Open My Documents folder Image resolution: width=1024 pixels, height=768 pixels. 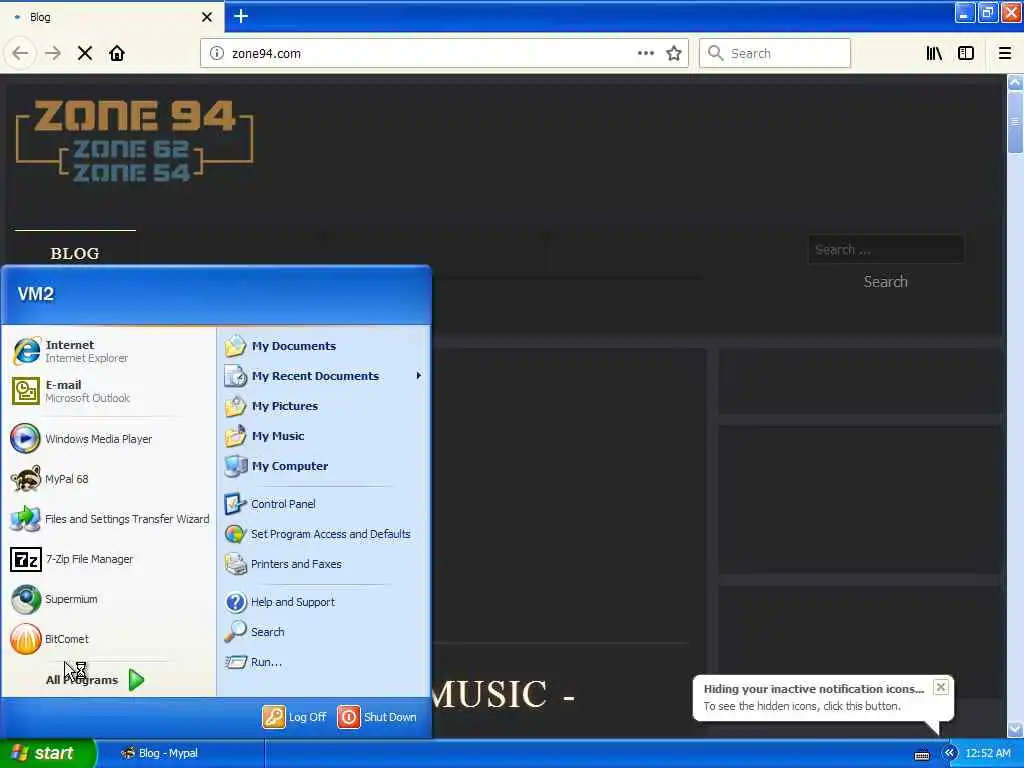(280, 346)
